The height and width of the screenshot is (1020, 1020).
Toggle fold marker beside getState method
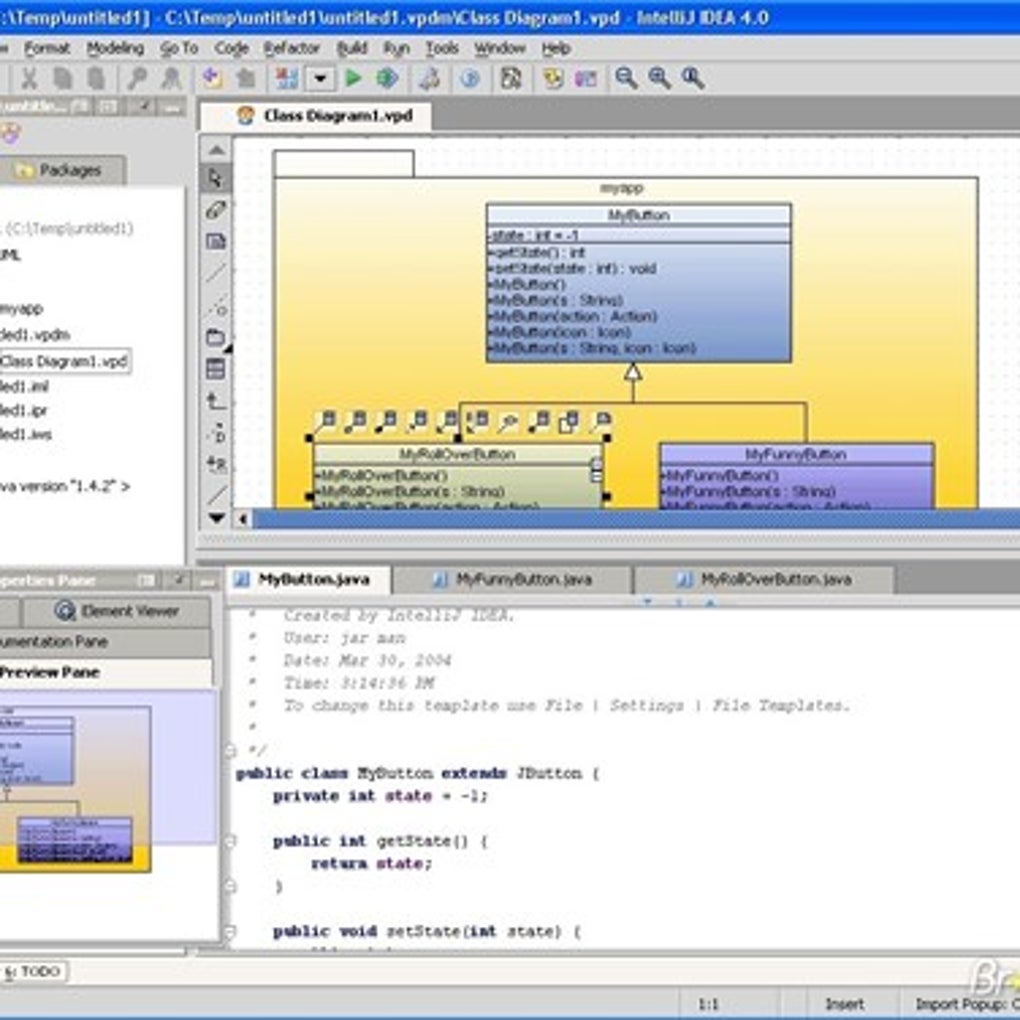coord(229,842)
